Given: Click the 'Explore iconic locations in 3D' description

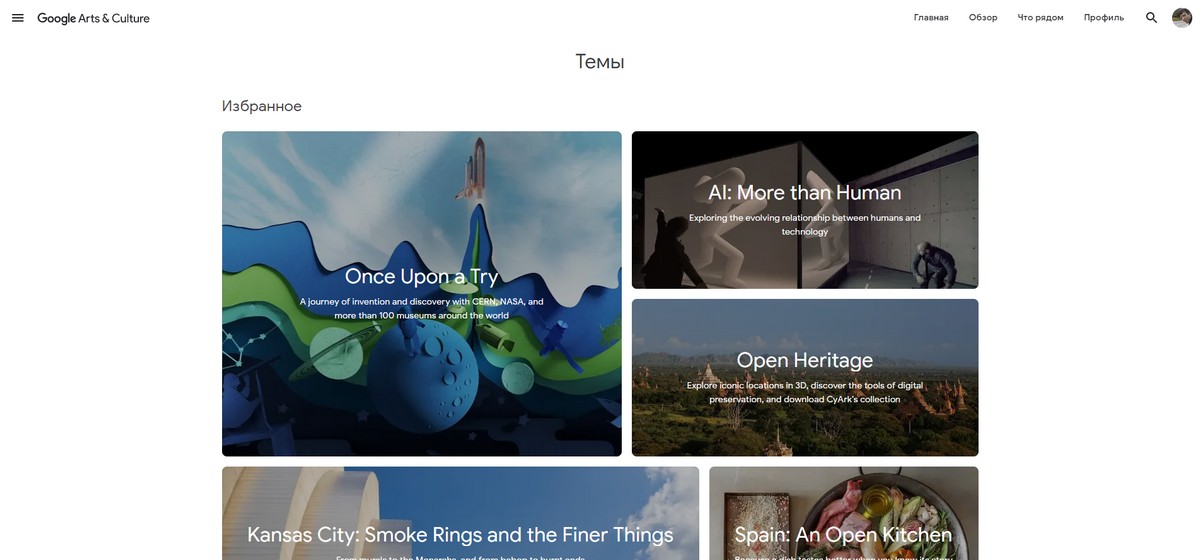Looking at the screenshot, I should (804, 392).
